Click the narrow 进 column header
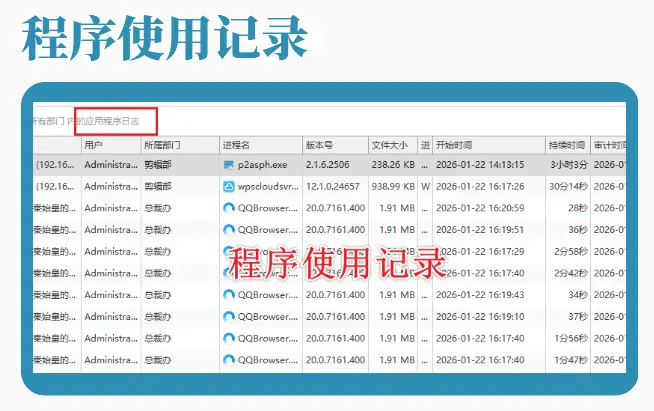 pyautogui.click(x=425, y=145)
